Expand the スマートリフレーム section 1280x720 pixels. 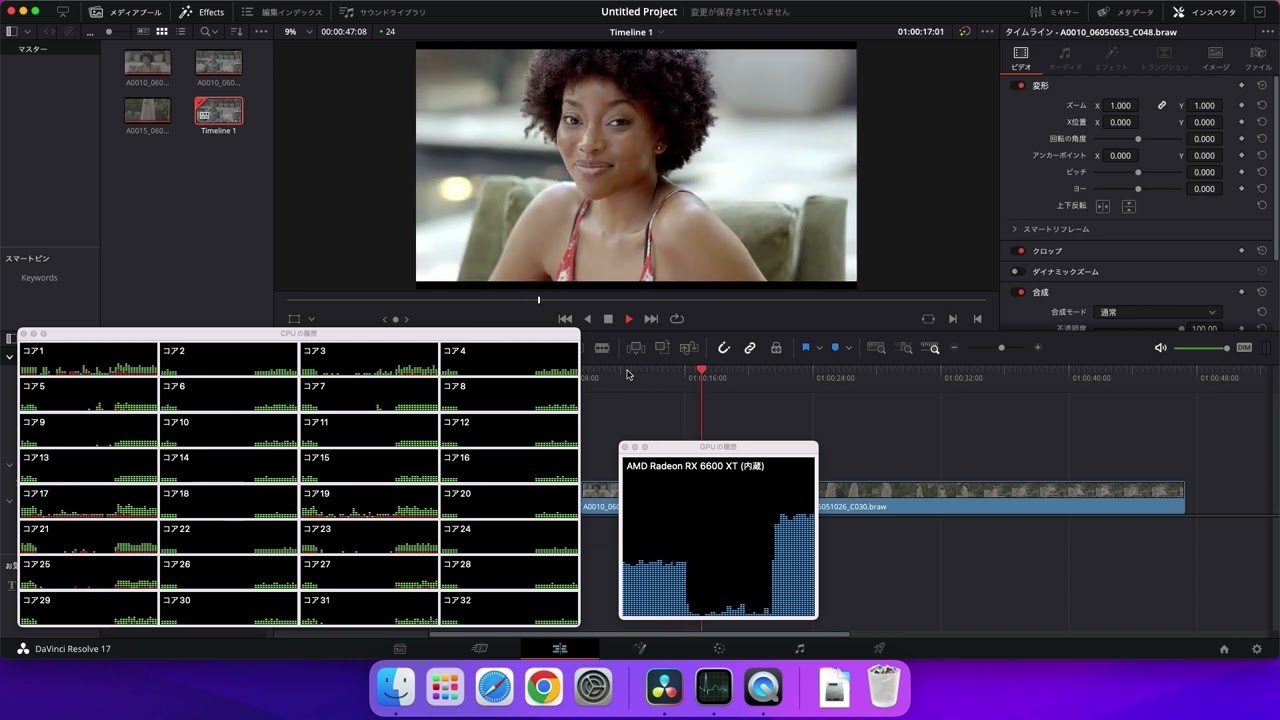tap(1014, 229)
